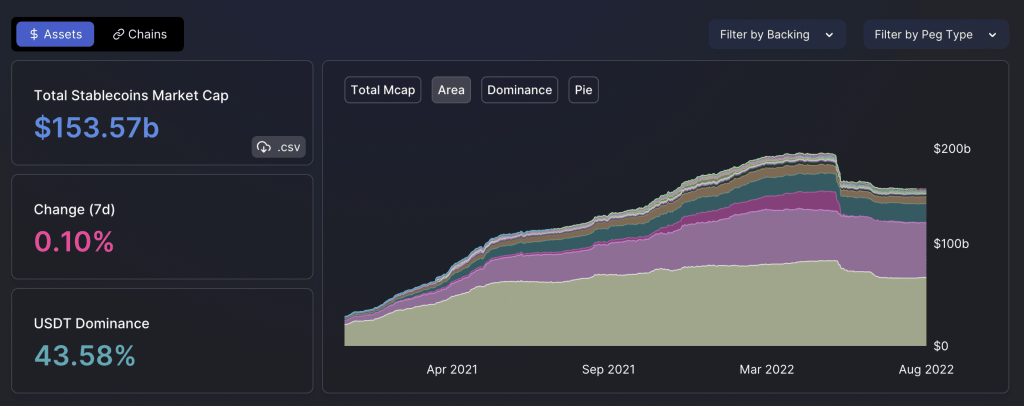This screenshot has height=406, width=1024.
Task: Click the Aug 2022 x-axis label
Action: coord(924,369)
